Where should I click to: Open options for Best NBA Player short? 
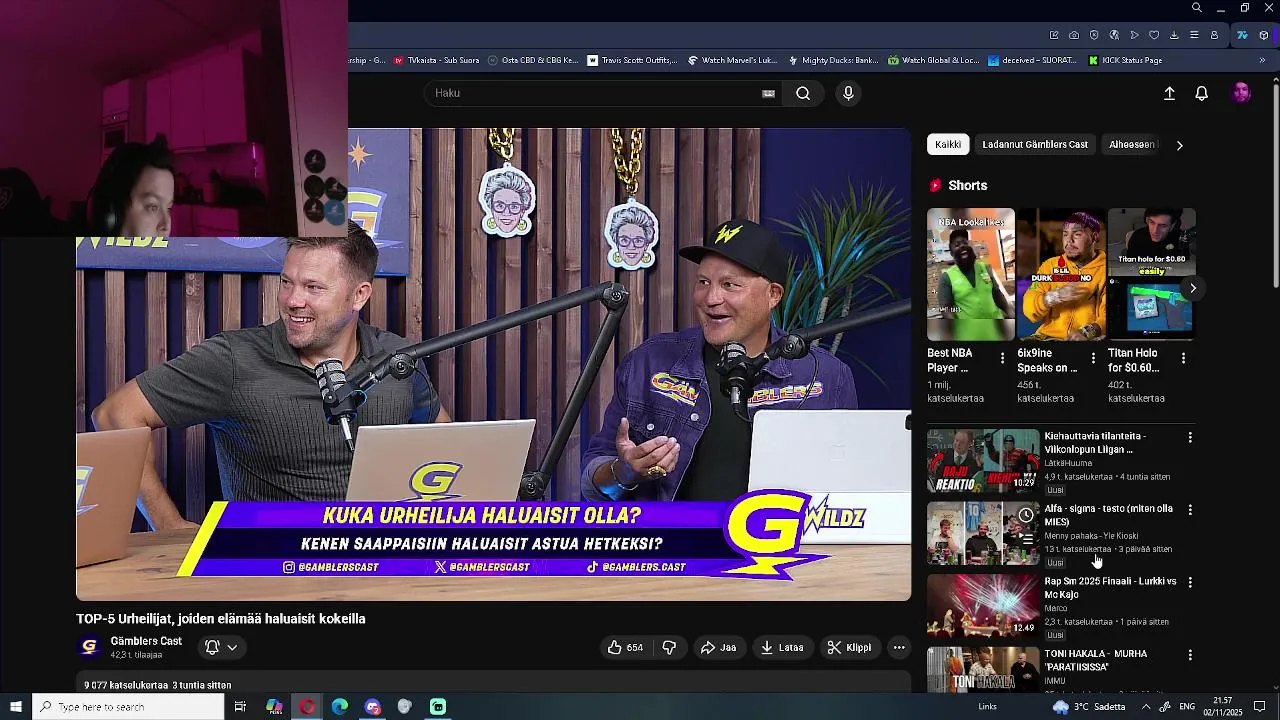pos(1002,358)
